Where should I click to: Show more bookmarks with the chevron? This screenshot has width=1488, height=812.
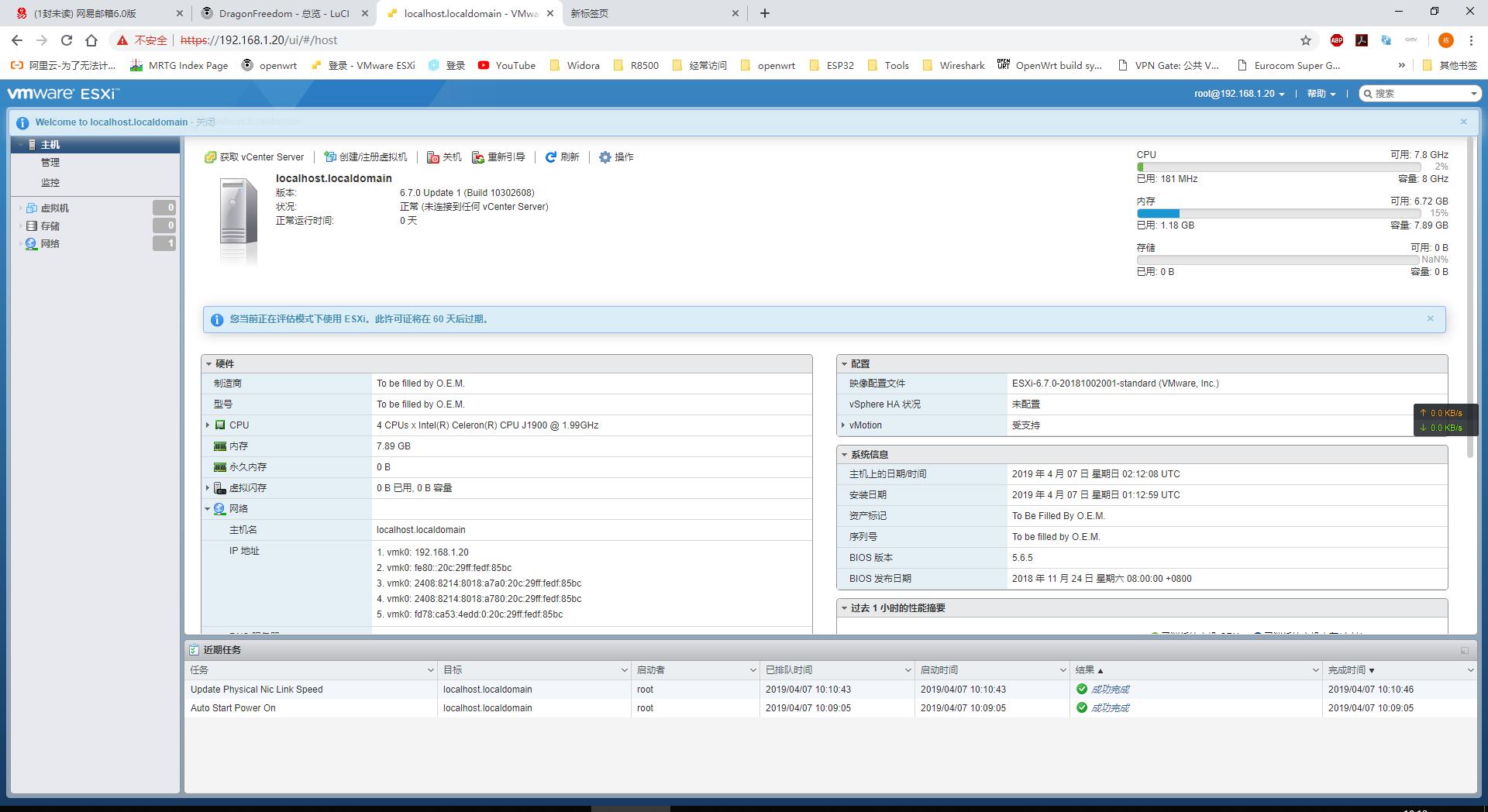pos(1401,65)
